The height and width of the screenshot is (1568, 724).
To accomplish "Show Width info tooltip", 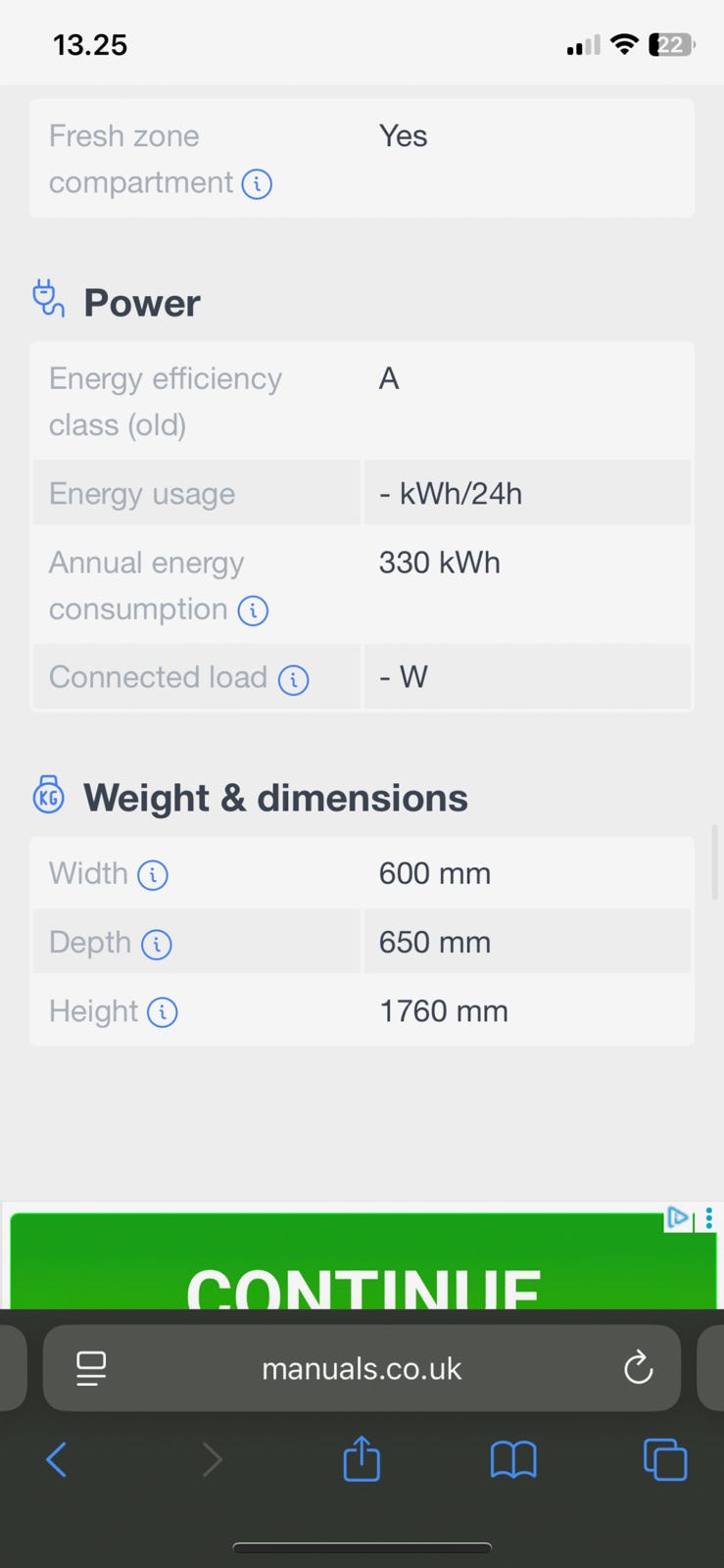I will click(x=153, y=874).
